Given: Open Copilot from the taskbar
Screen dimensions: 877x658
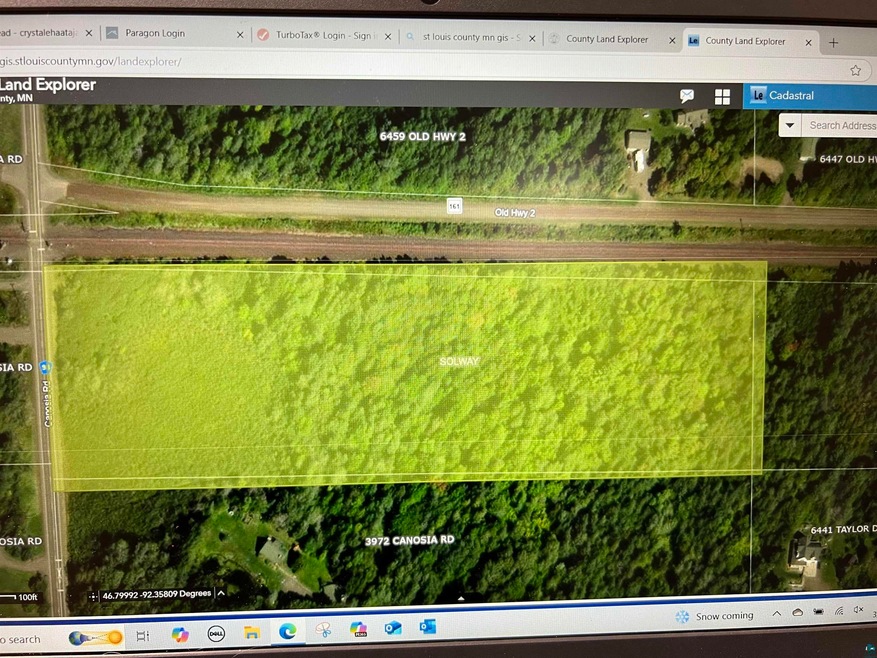Looking at the screenshot, I should pyautogui.click(x=180, y=634).
